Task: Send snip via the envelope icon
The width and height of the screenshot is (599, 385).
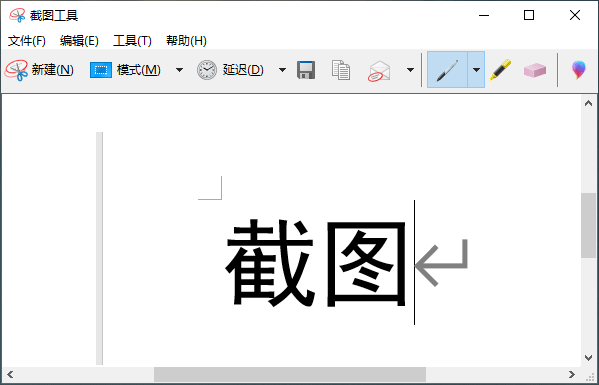Action: click(379, 71)
